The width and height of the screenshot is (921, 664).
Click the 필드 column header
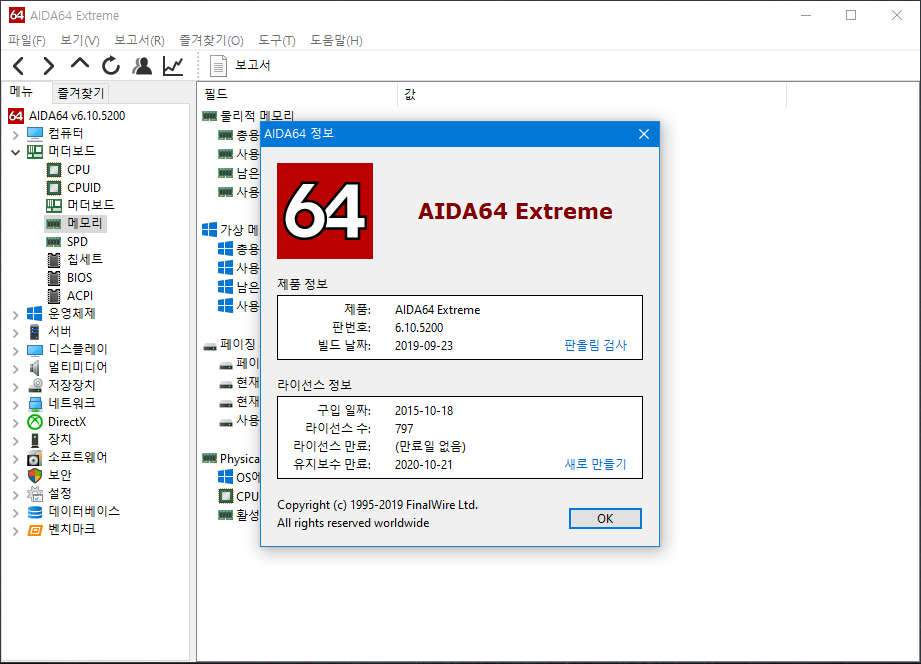[297, 94]
